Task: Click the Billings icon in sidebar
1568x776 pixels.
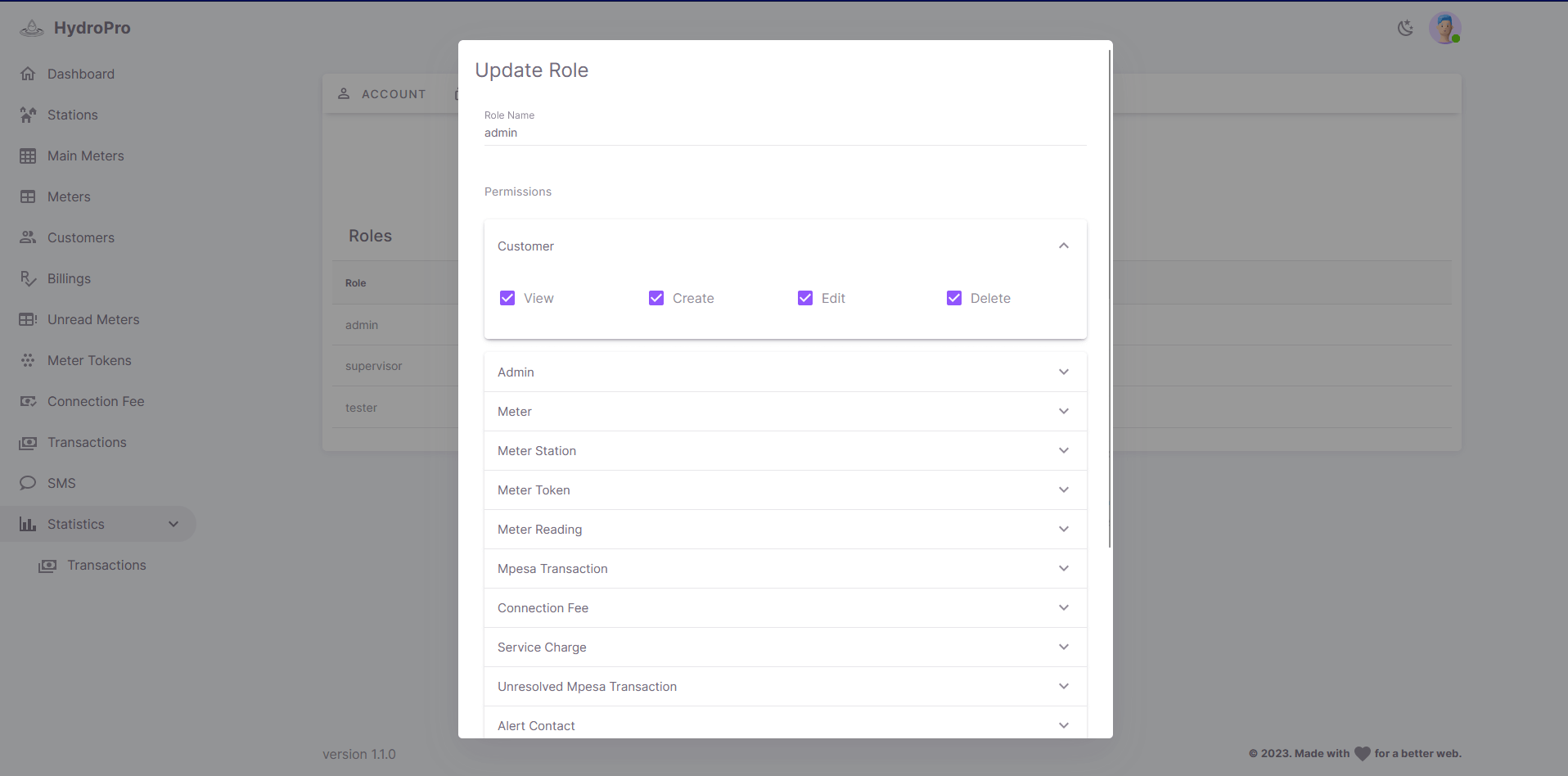Action: (x=28, y=278)
